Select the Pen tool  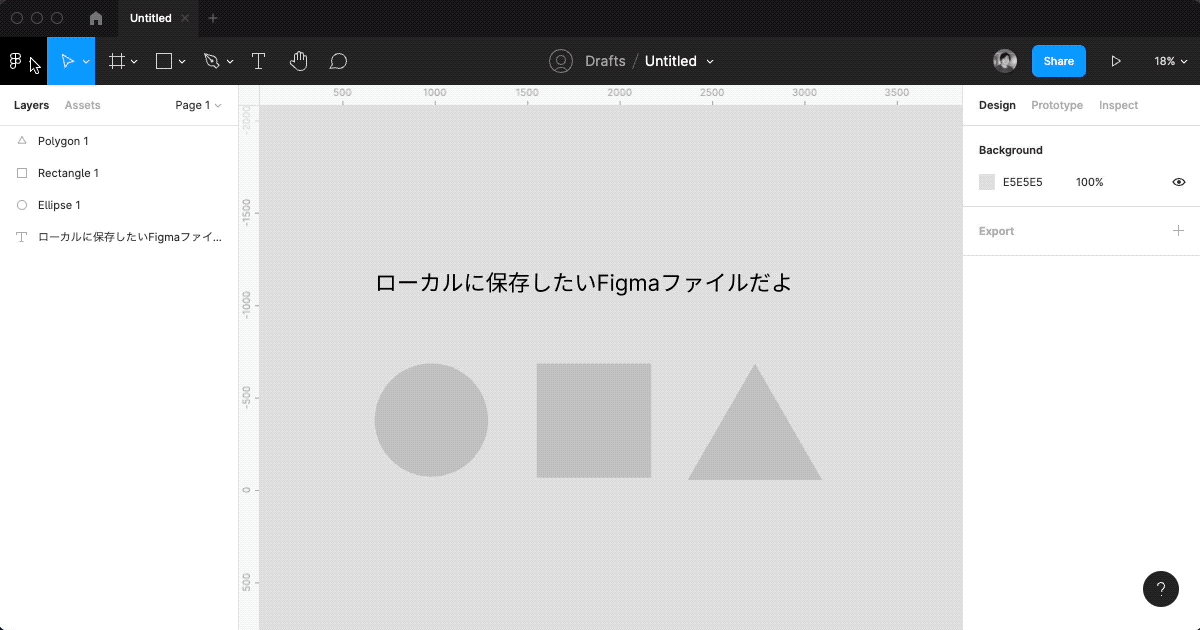point(212,61)
